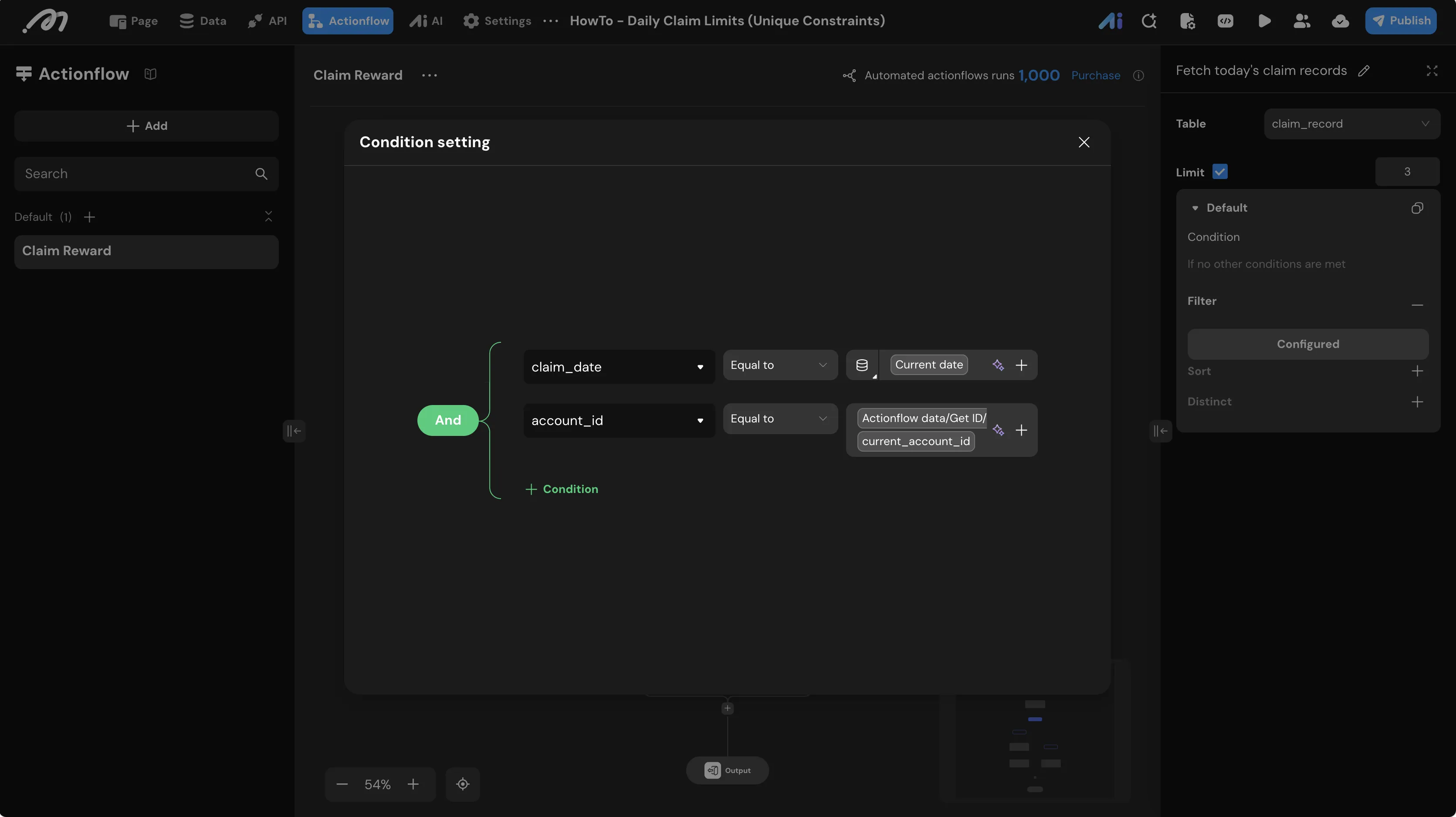Viewport: 1456px width, 817px height.
Task: Open the Table claim_record dropdown
Action: [x=1351, y=124]
